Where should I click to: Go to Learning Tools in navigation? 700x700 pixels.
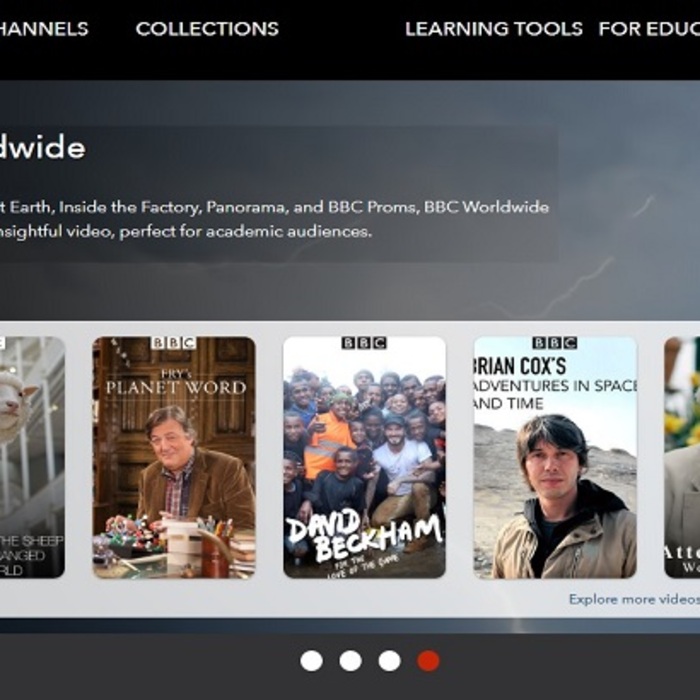pos(493,29)
